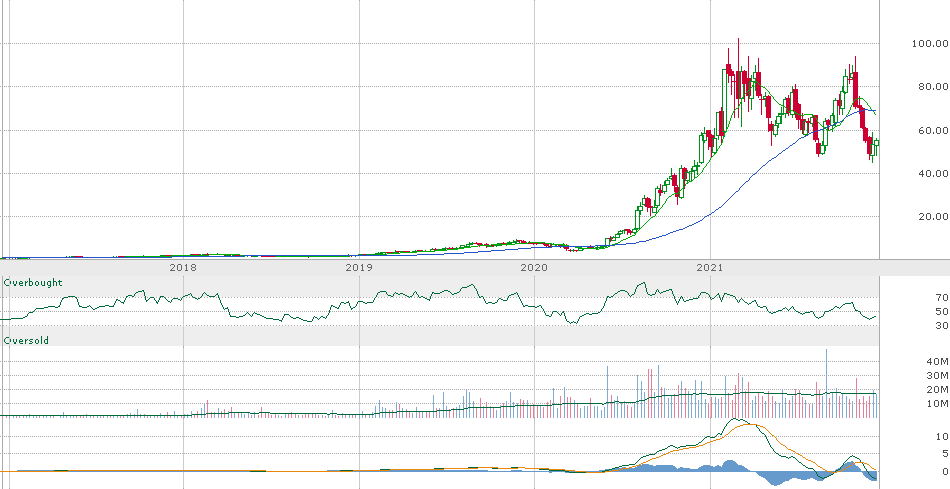The height and width of the screenshot is (489, 950).
Task: Click the Oversold label in RSI panel
Action: click(x=26, y=341)
